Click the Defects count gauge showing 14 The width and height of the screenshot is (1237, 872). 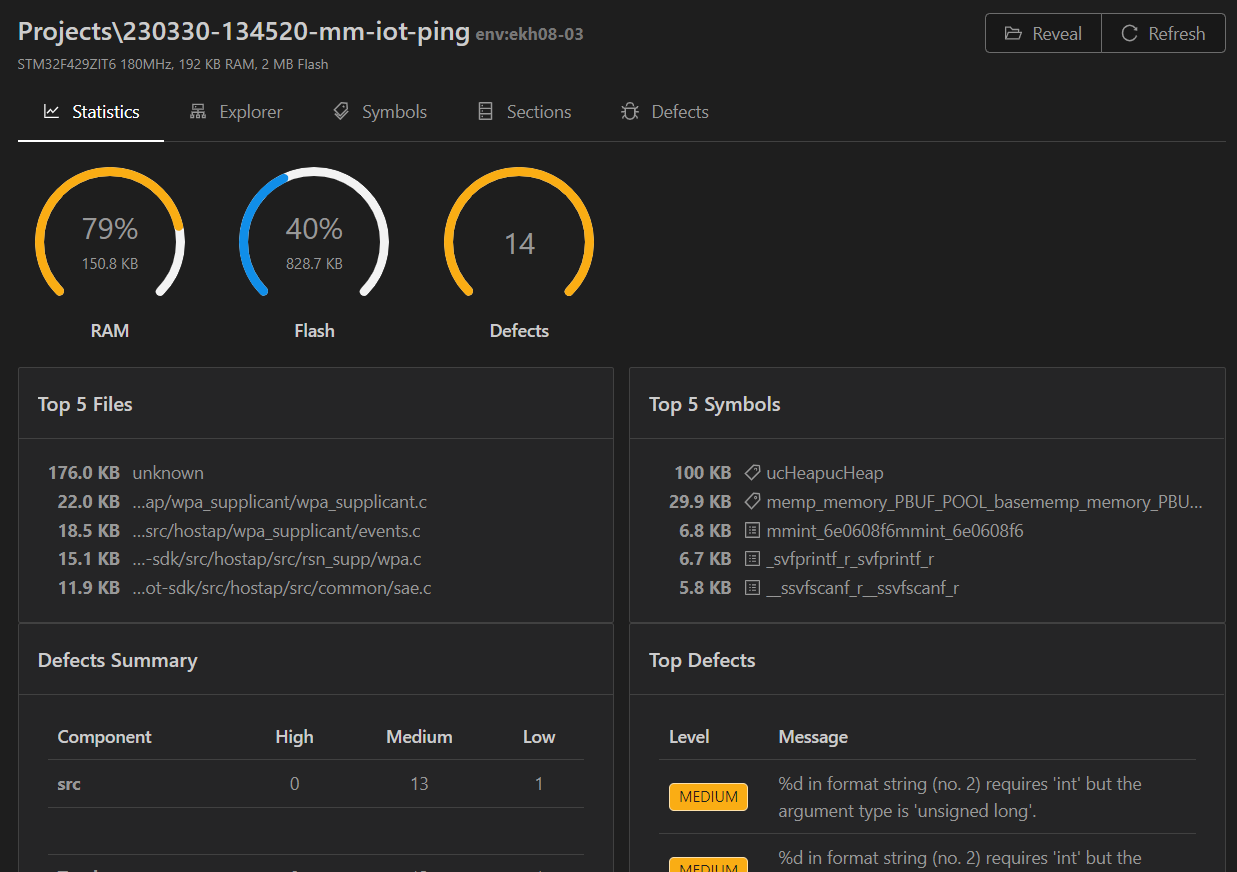pyautogui.click(x=519, y=241)
